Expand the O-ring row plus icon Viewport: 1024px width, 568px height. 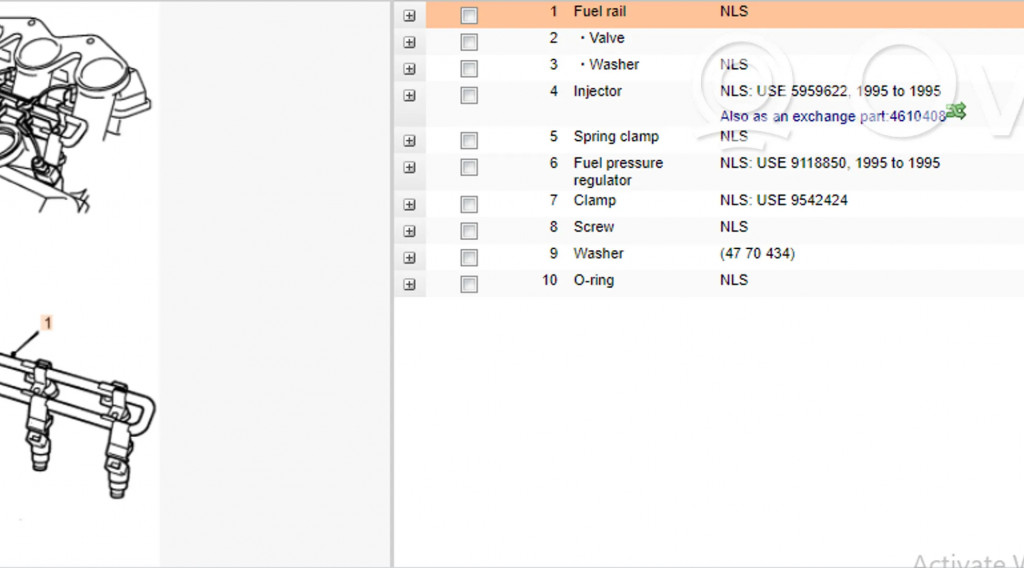click(409, 285)
